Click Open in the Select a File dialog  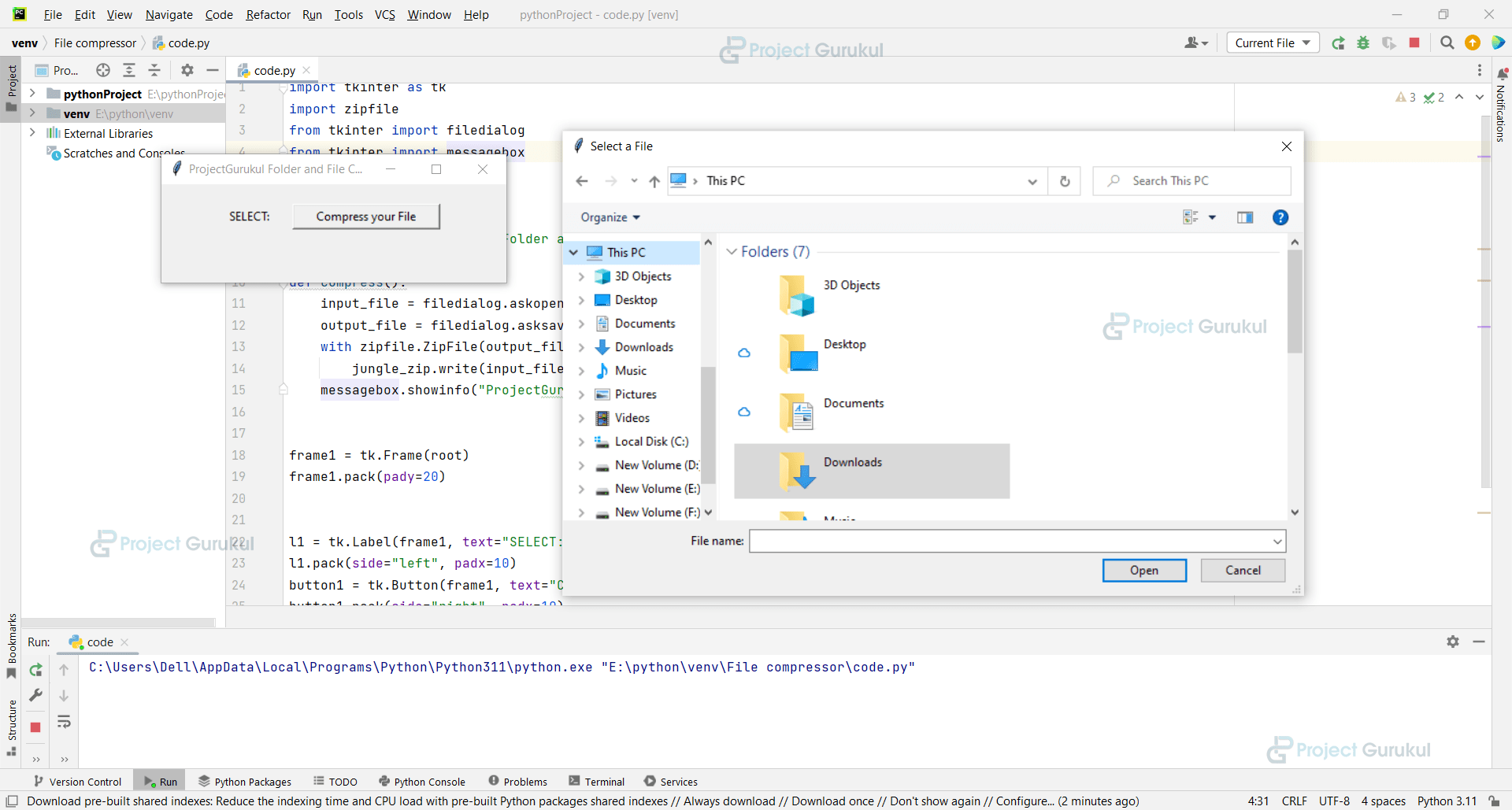point(1143,570)
